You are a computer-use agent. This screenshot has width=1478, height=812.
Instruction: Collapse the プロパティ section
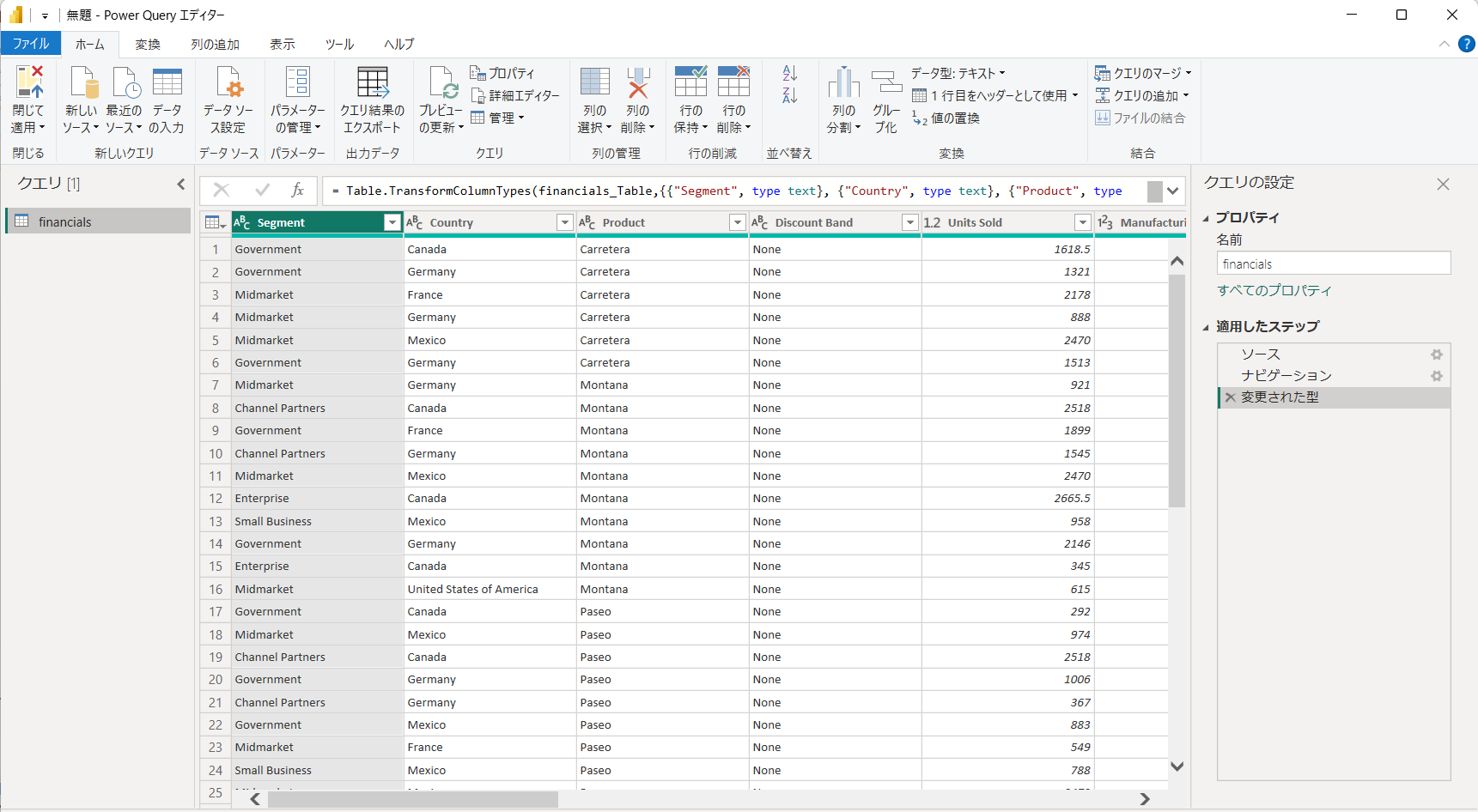(1206, 218)
